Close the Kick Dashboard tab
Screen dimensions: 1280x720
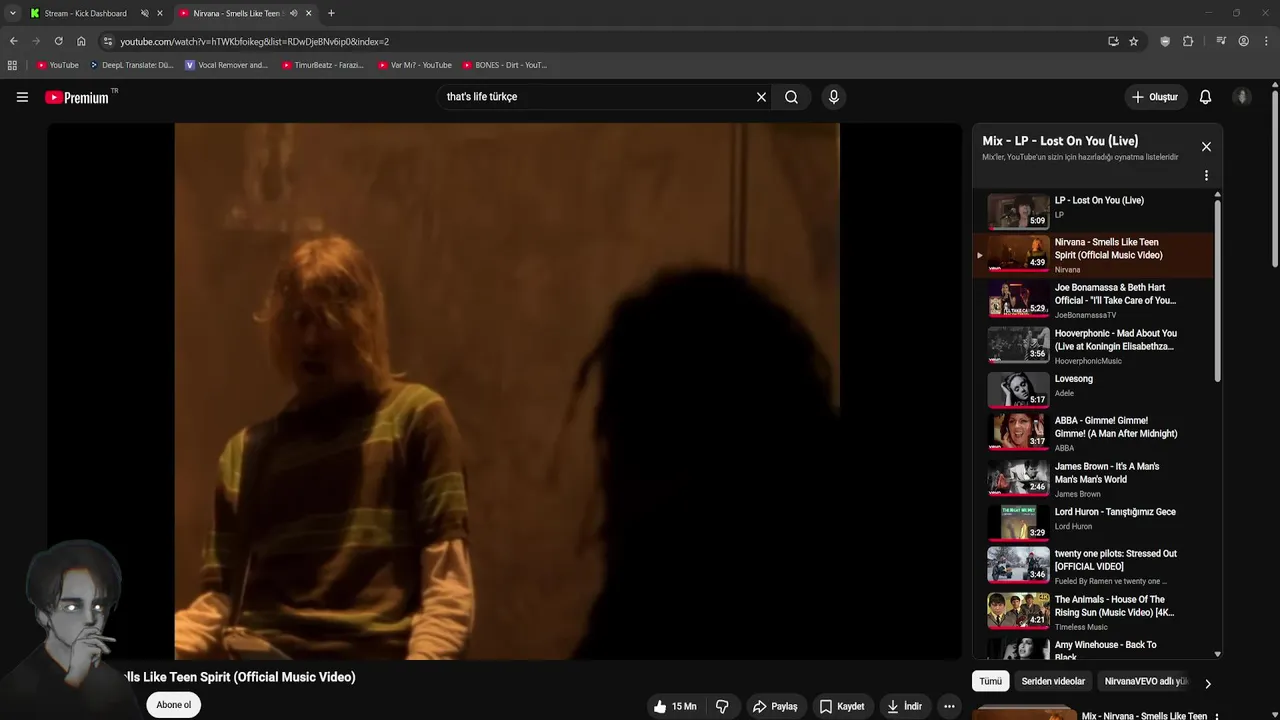coord(159,13)
